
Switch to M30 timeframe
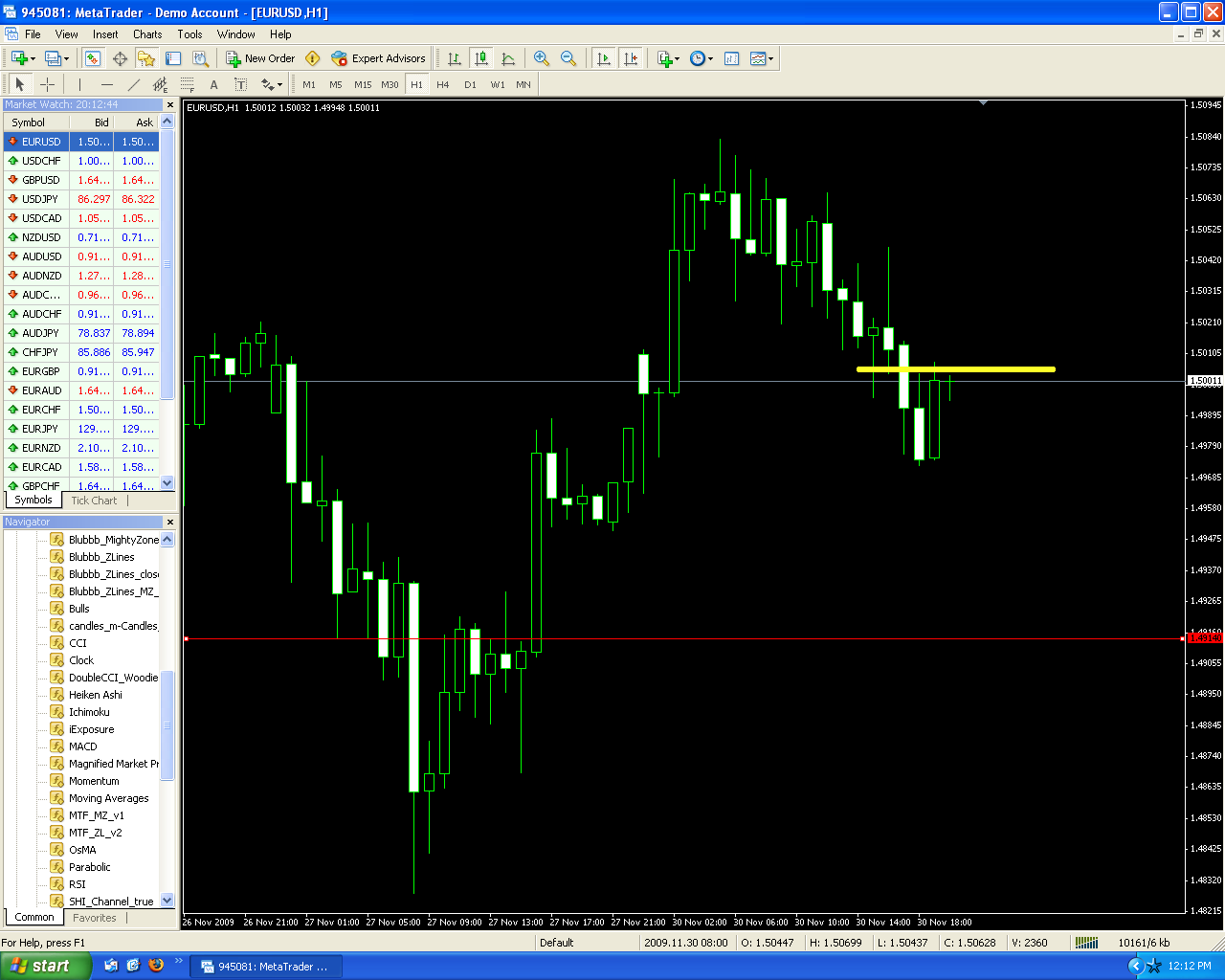coord(390,84)
